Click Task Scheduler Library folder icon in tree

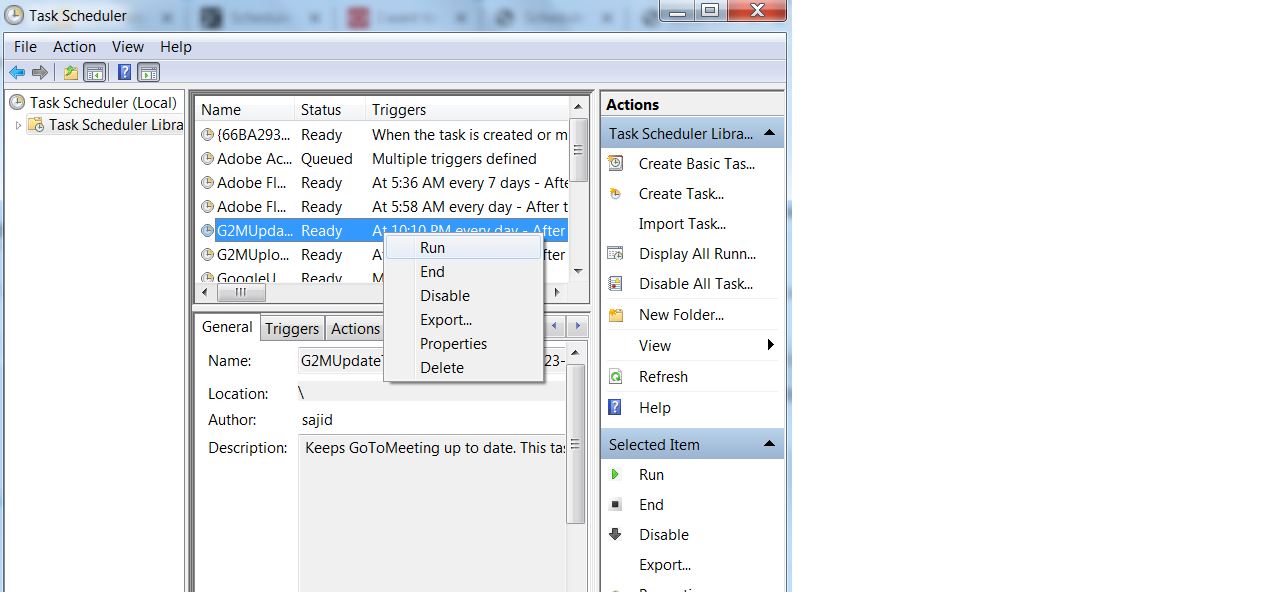pyautogui.click(x=36, y=125)
